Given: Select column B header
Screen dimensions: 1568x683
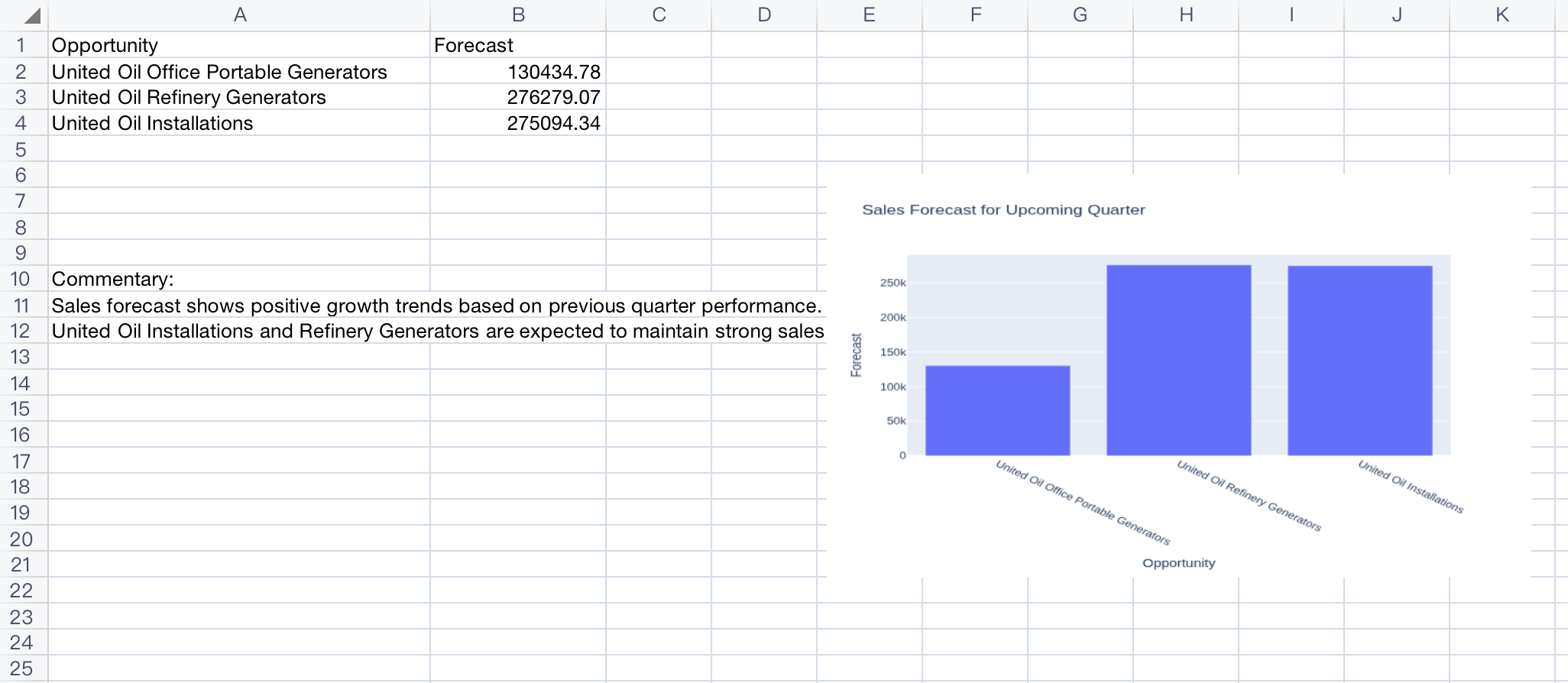Looking at the screenshot, I should pos(518,15).
